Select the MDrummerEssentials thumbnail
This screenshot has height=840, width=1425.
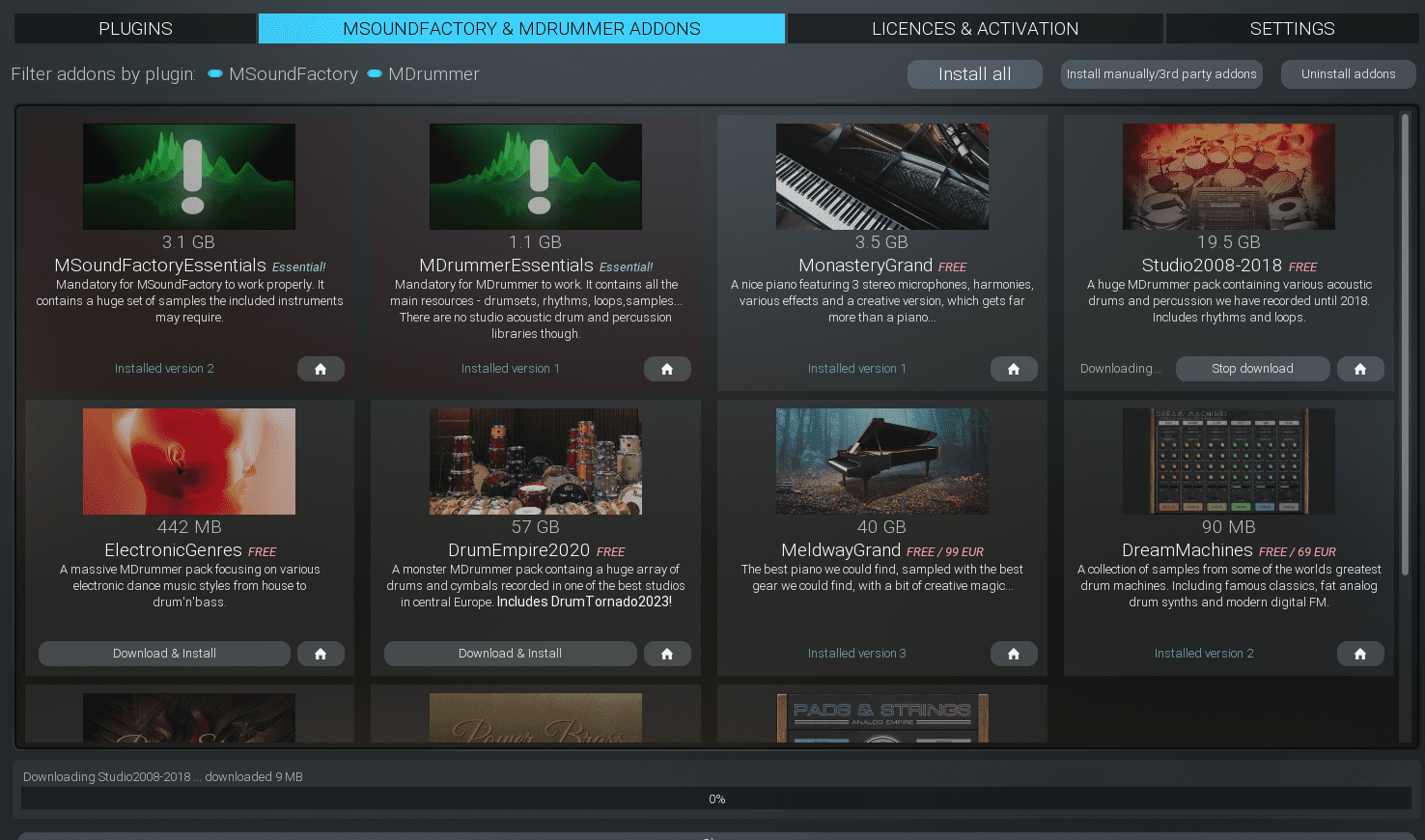[x=536, y=177]
